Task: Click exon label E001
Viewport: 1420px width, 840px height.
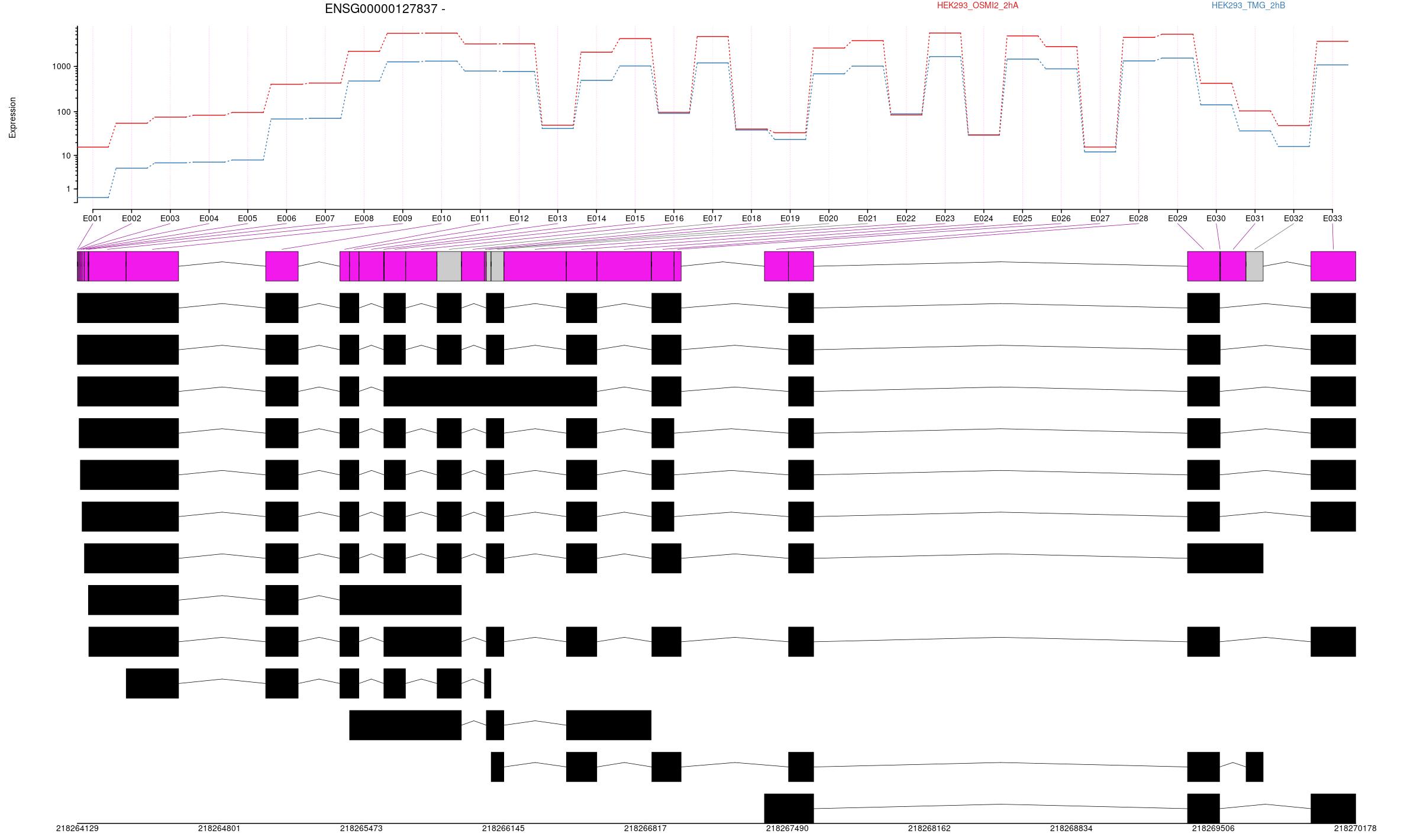Action: (92, 218)
